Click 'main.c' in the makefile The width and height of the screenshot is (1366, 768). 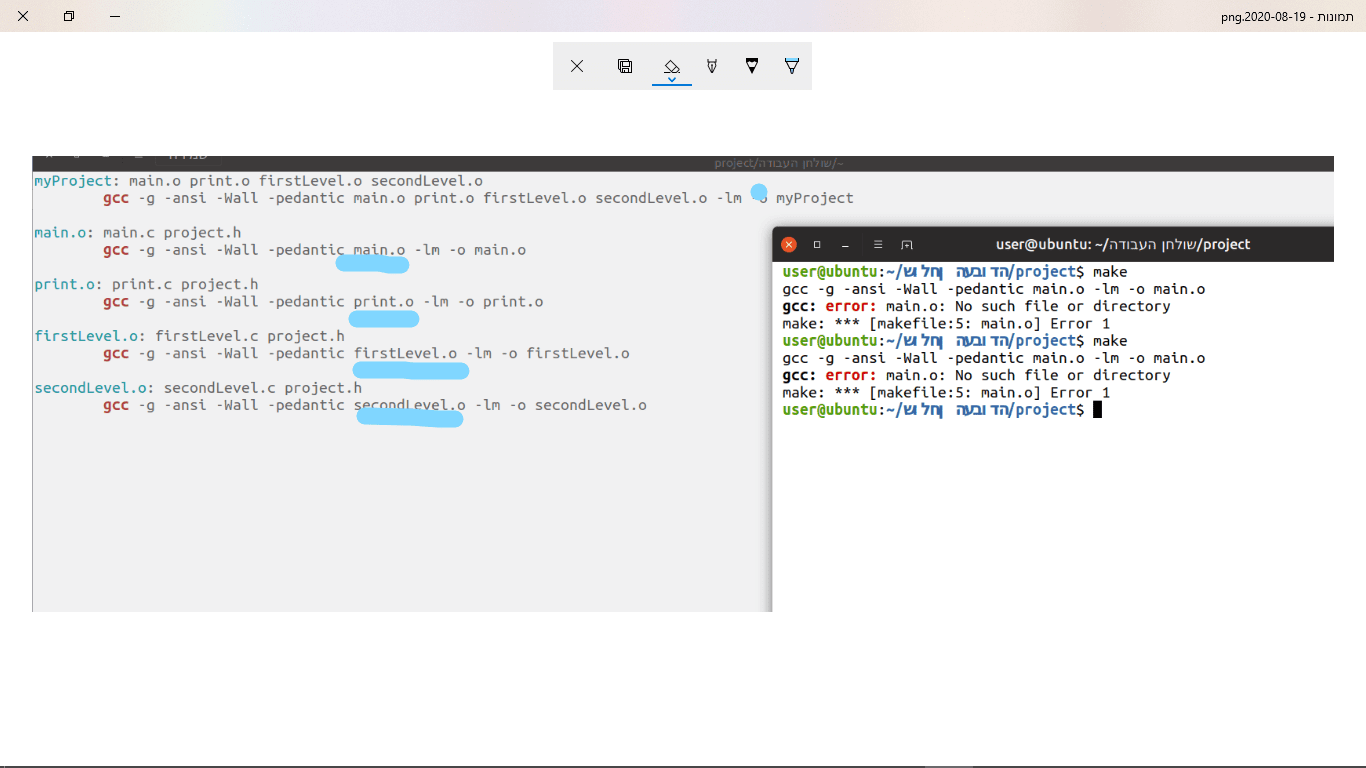(x=129, y=233)
